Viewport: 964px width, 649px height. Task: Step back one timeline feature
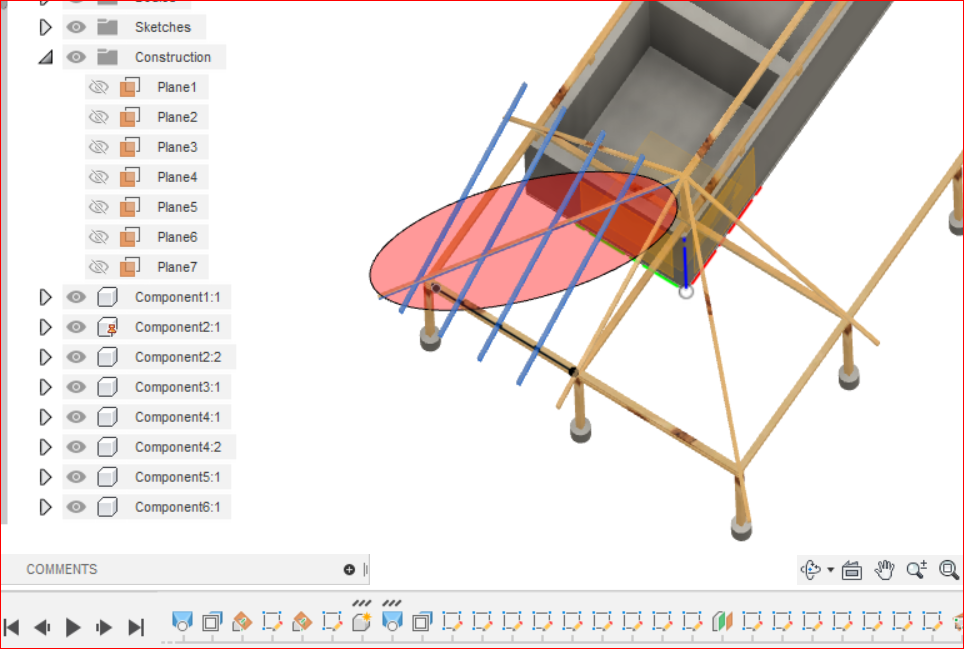point(42,627)
